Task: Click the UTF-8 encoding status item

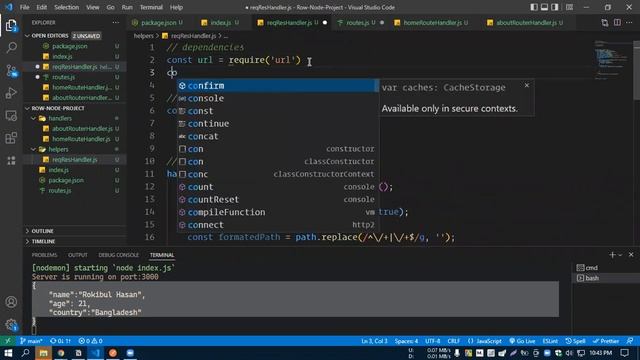Action: coord(432,341)
